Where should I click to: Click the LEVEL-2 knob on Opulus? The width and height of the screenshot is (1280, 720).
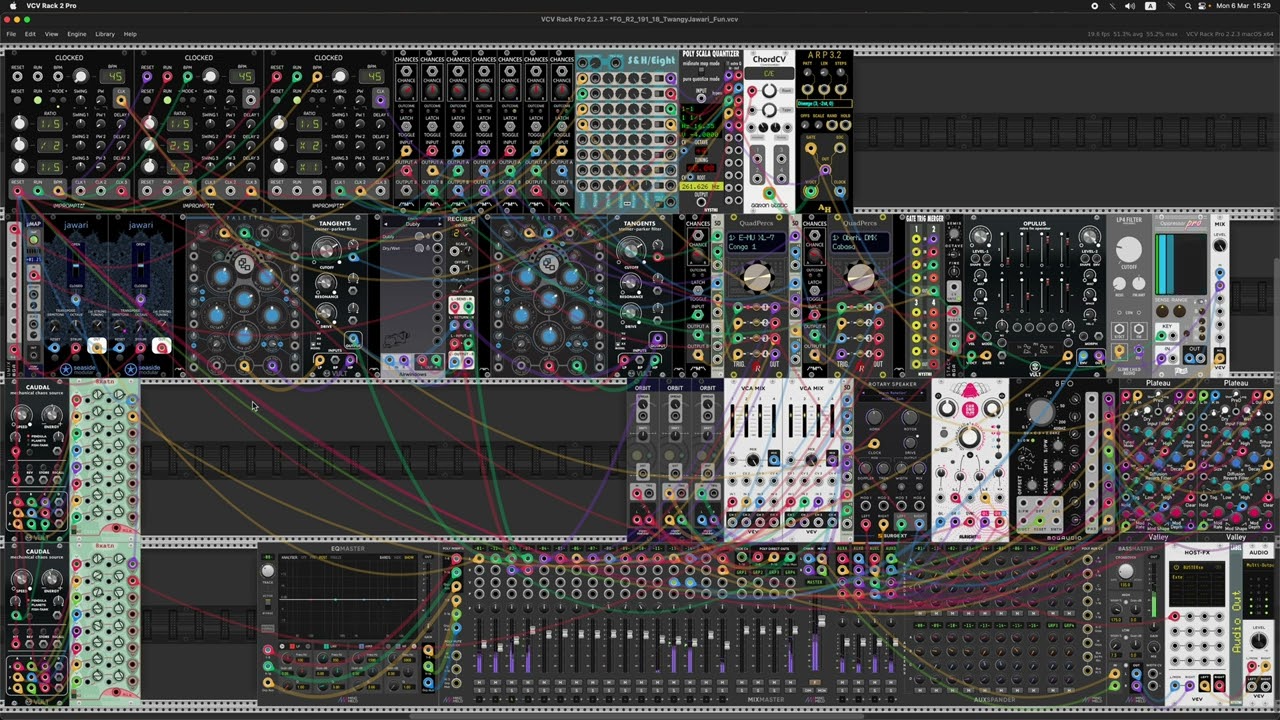(x=1089, y=237)
